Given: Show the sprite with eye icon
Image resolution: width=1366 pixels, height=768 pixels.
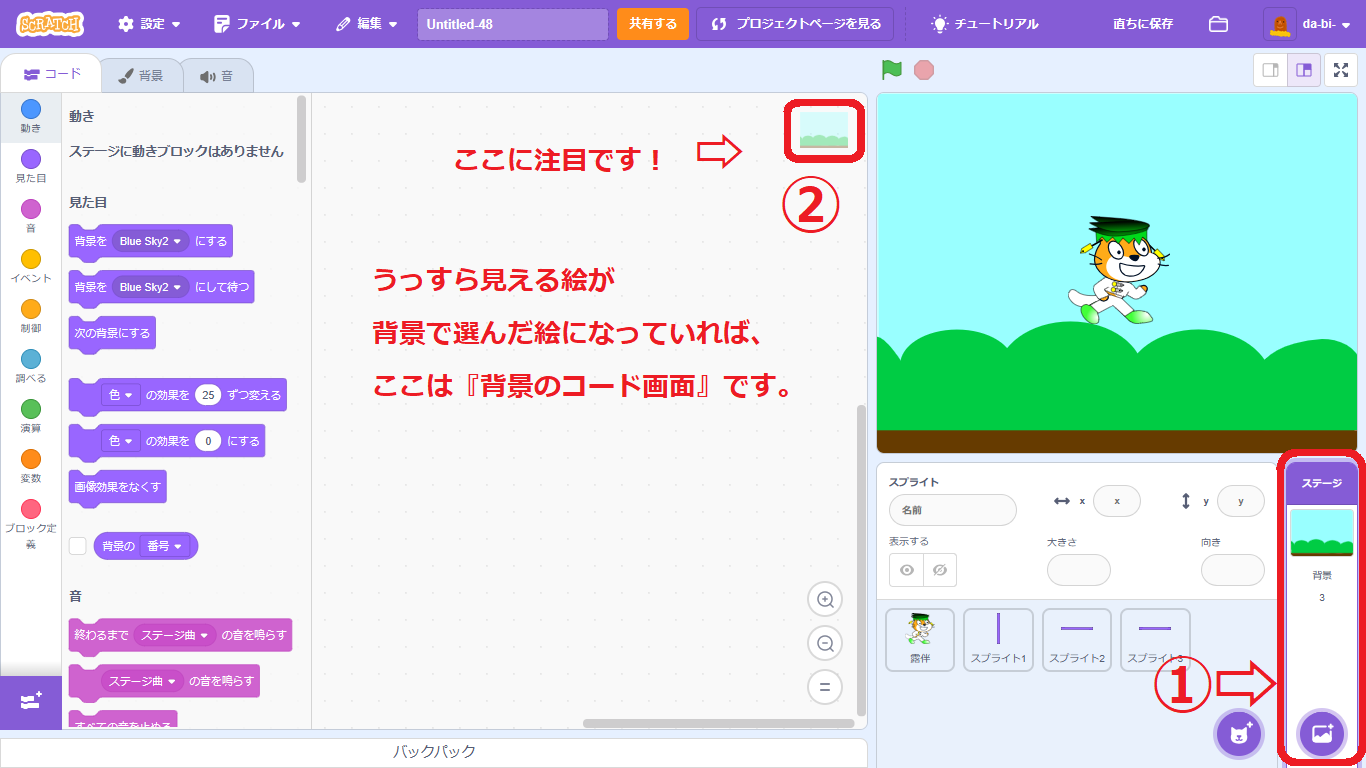Looking at the screenshot, I should click(x=907, y=570).
